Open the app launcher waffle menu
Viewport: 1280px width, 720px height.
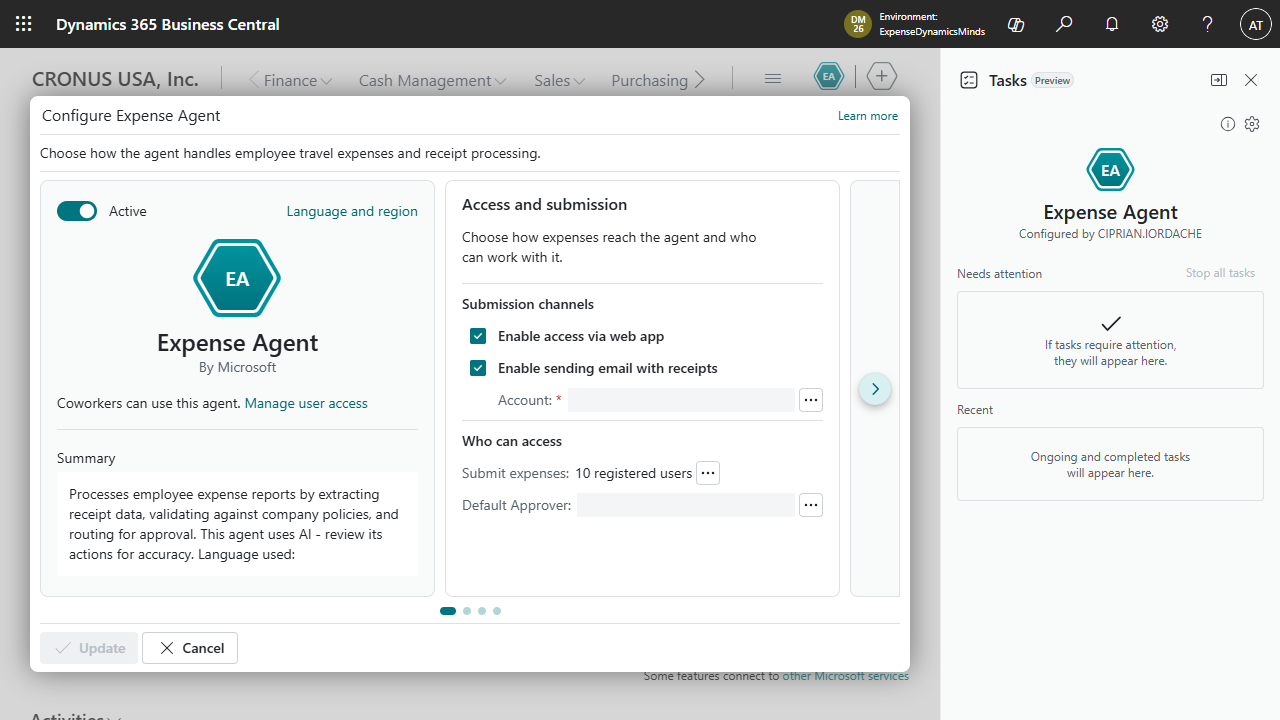[24, 24]
